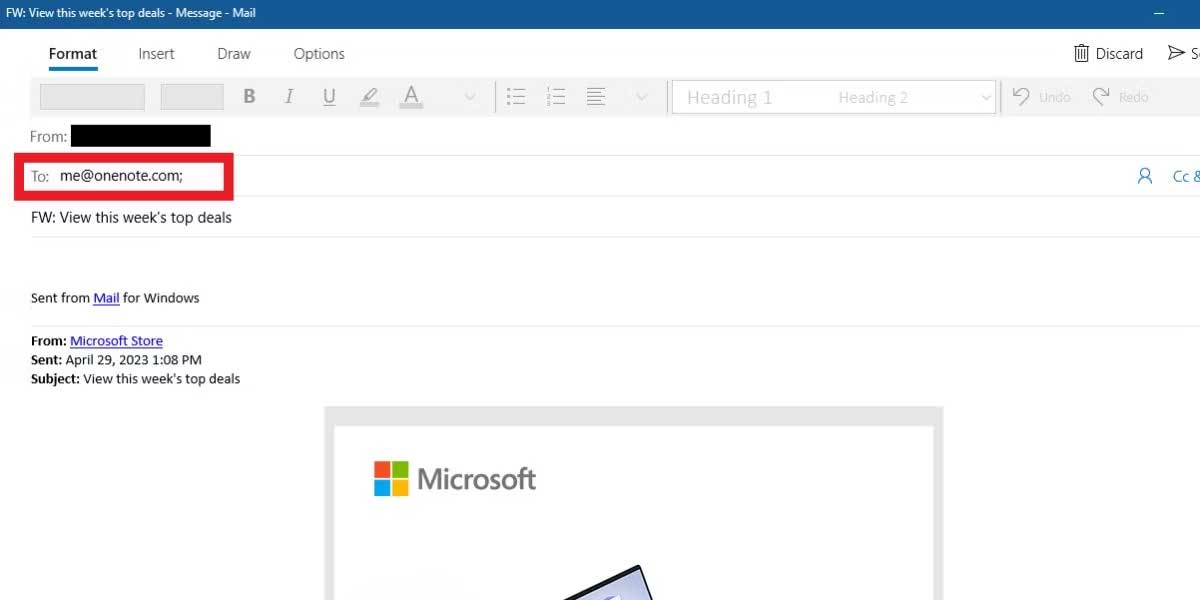Viewport: 1200px width, 600px height.
Task: Open the paragraph alignment options
Action: click(596, 96)
